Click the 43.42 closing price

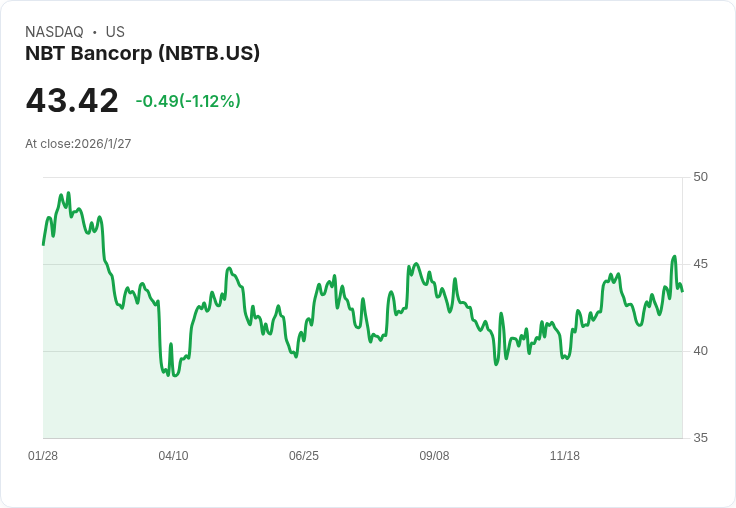(72, 100)
